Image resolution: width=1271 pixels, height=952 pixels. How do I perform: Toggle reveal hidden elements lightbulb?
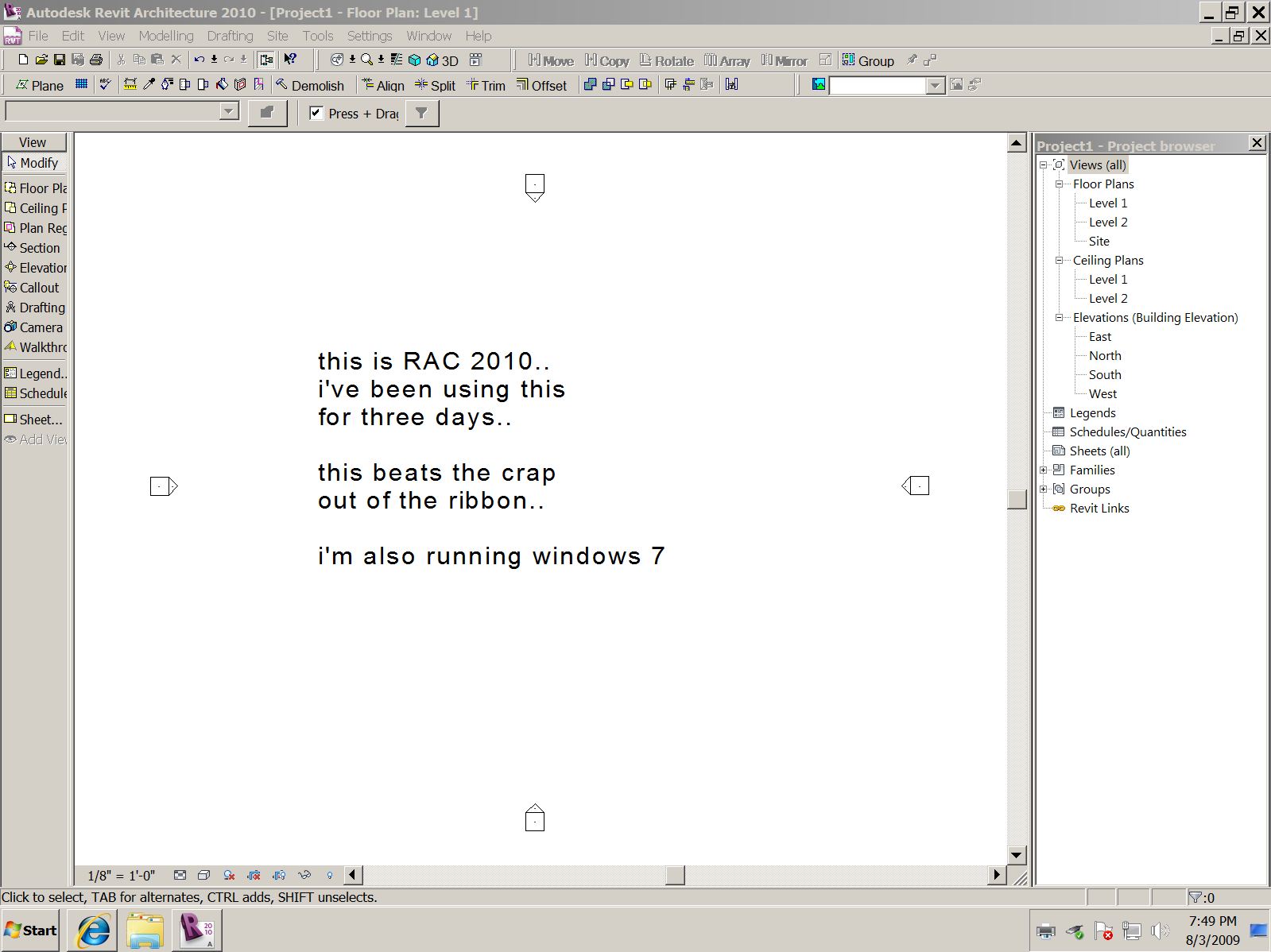coord(330,875)
